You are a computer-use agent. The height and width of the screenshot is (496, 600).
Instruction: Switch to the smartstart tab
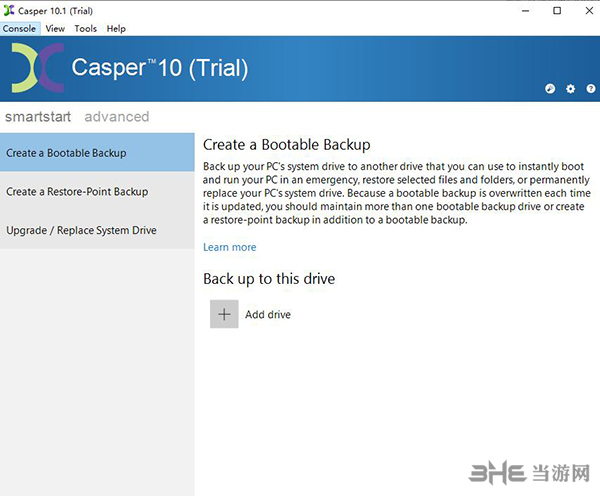click(x=38, y=116)
